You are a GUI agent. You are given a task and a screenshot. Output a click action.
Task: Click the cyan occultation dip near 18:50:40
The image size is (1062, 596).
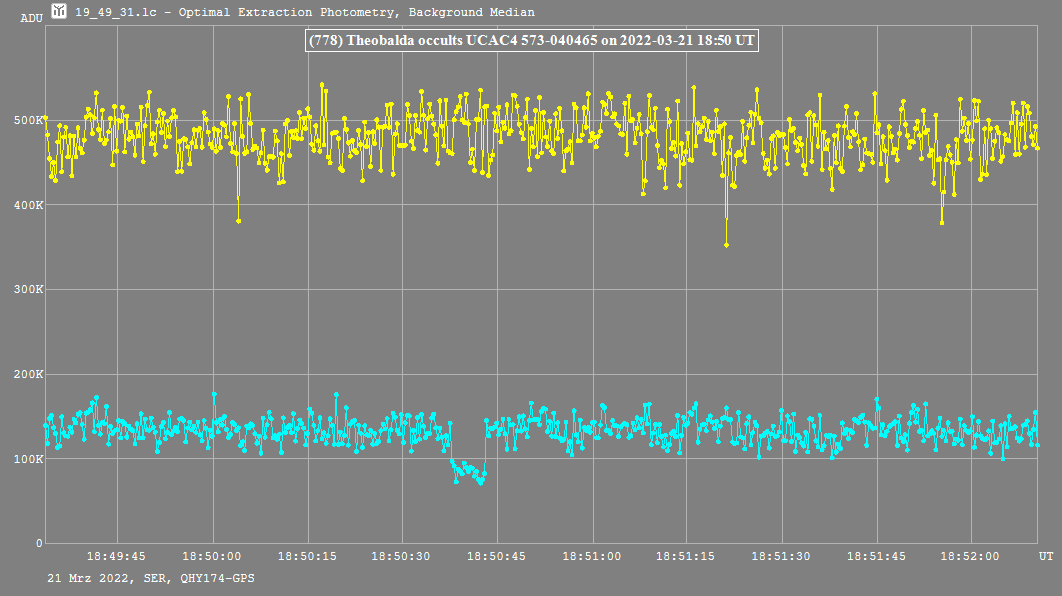(x=468, y=472)
